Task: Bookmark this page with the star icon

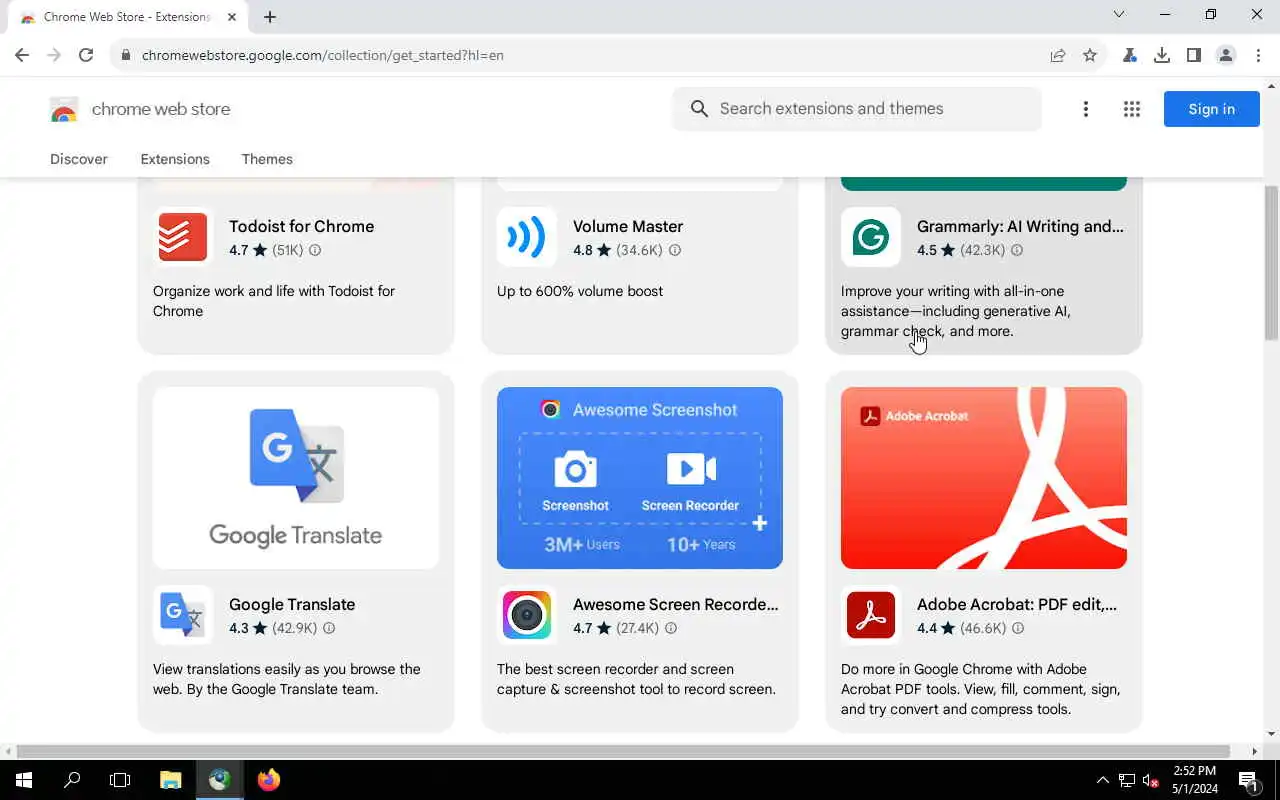Action: tap(1090, 55)
